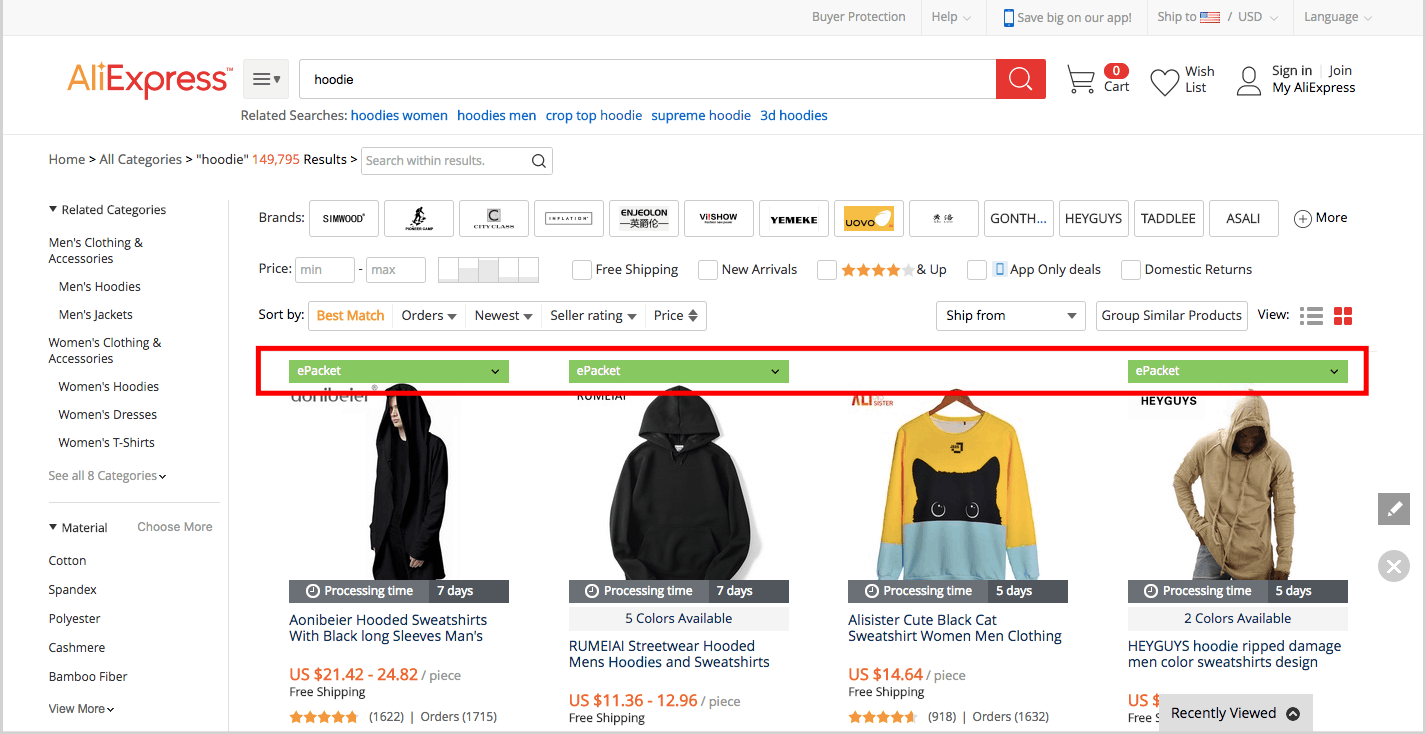Screen dimensions: 1426x734
Task: Open the yellow black cat sweatshirt image
Action: click(957, 483)
